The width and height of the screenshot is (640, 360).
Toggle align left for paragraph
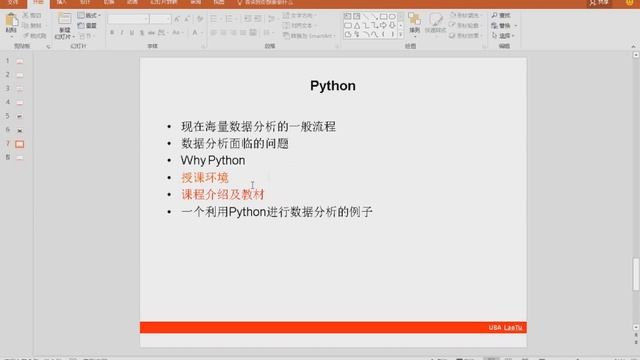213,32
